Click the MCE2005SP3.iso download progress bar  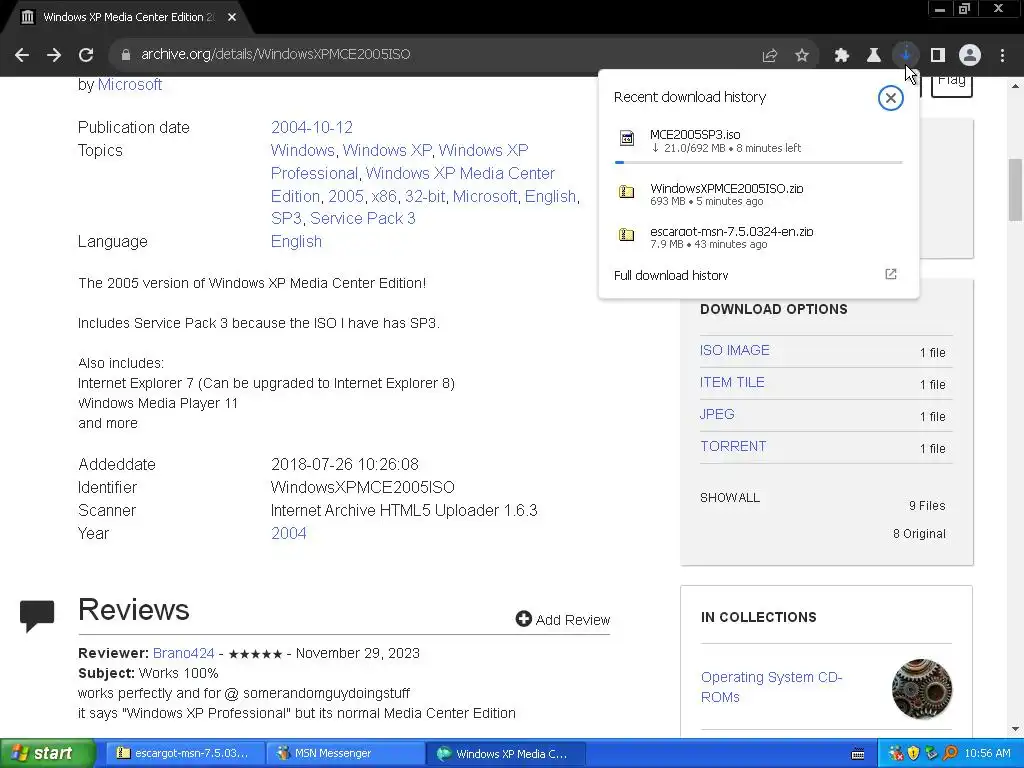click(x=759, y=162)
